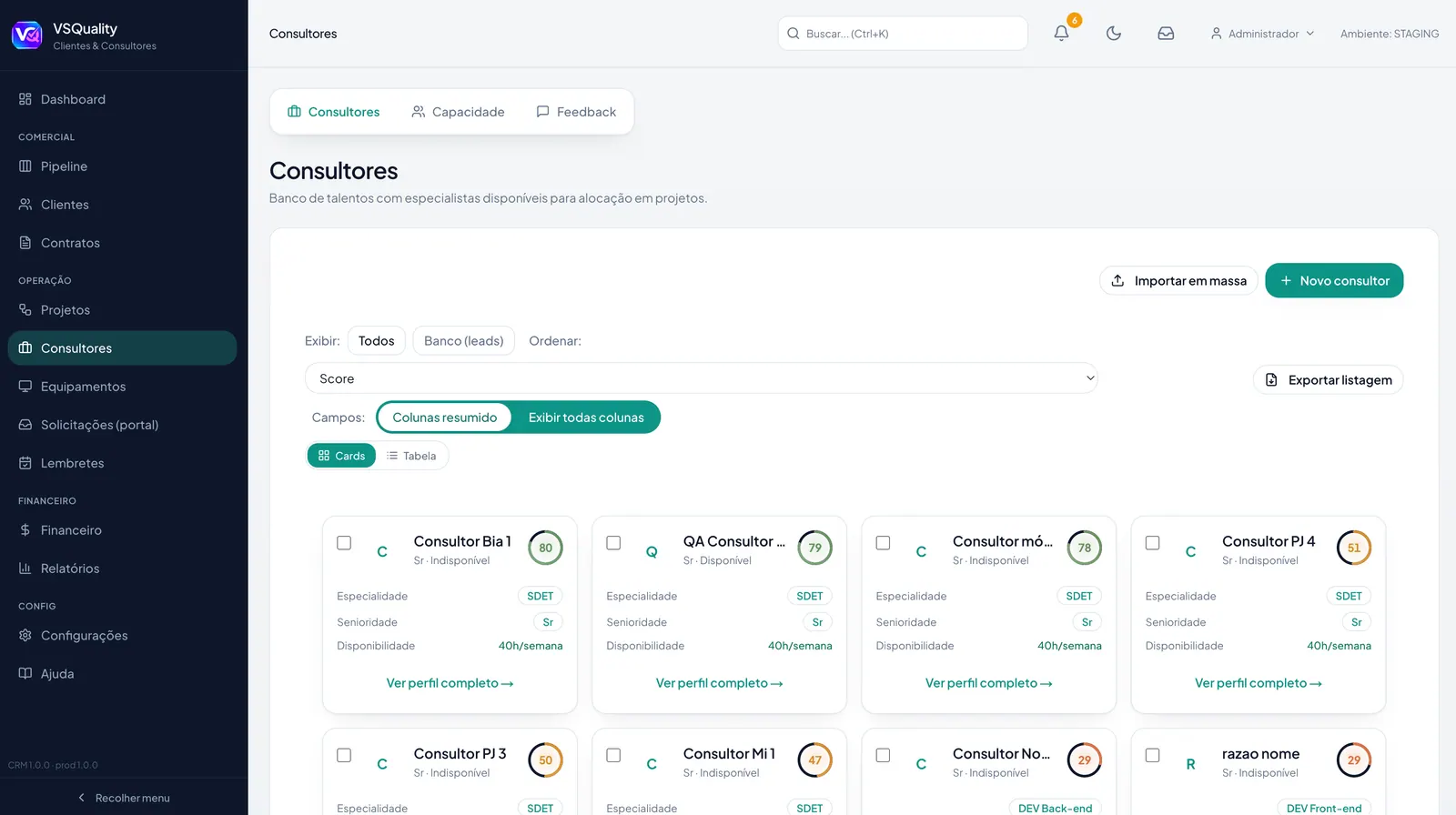The width and height of the screenshot is (1456, 815).
Task: Select the Consultor PJ 3 checkbox
Action: click(x=344, y=755)
